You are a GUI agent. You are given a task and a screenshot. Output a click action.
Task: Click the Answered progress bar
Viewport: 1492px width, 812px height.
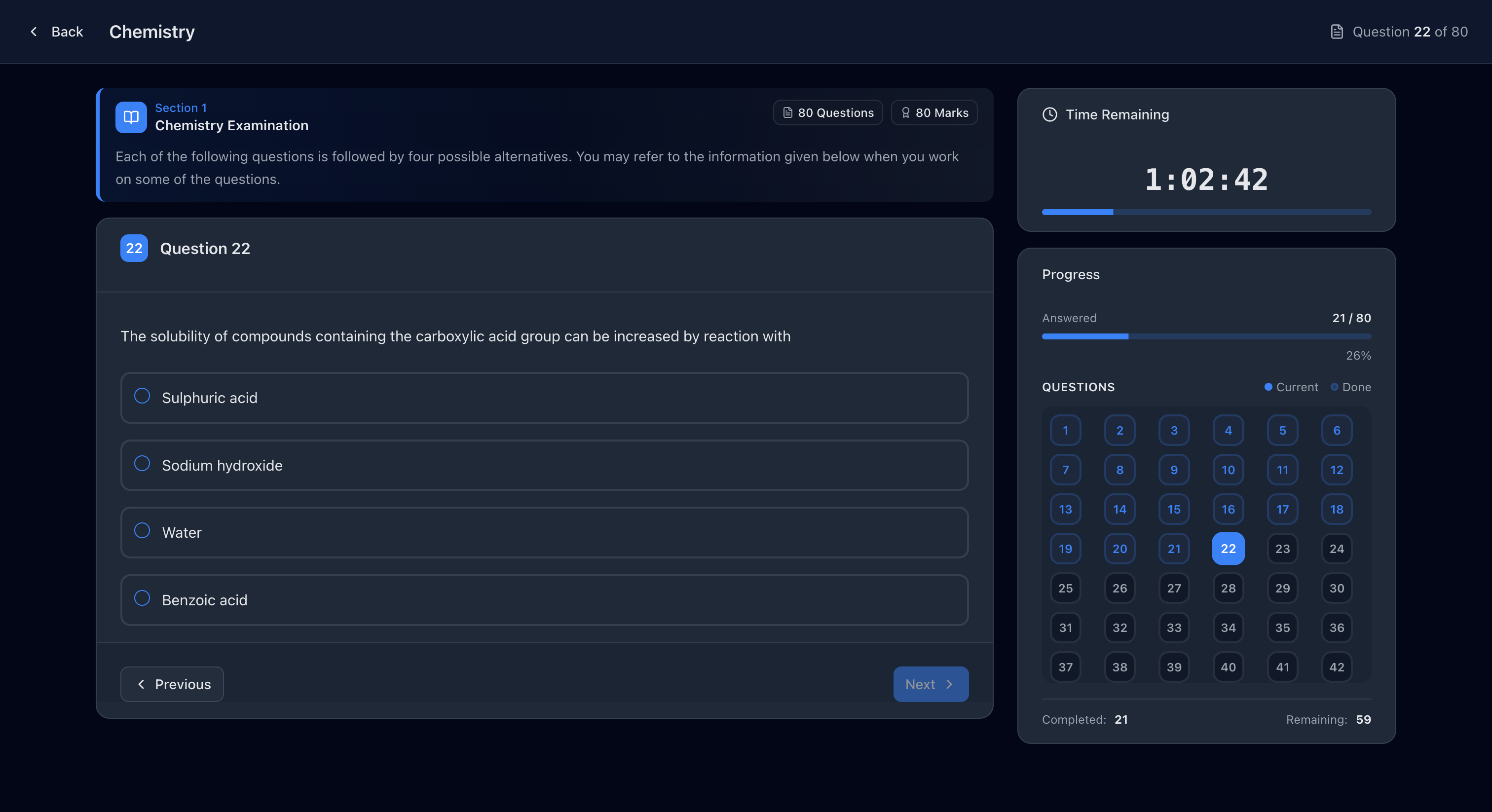click(x=1206, y=336)
